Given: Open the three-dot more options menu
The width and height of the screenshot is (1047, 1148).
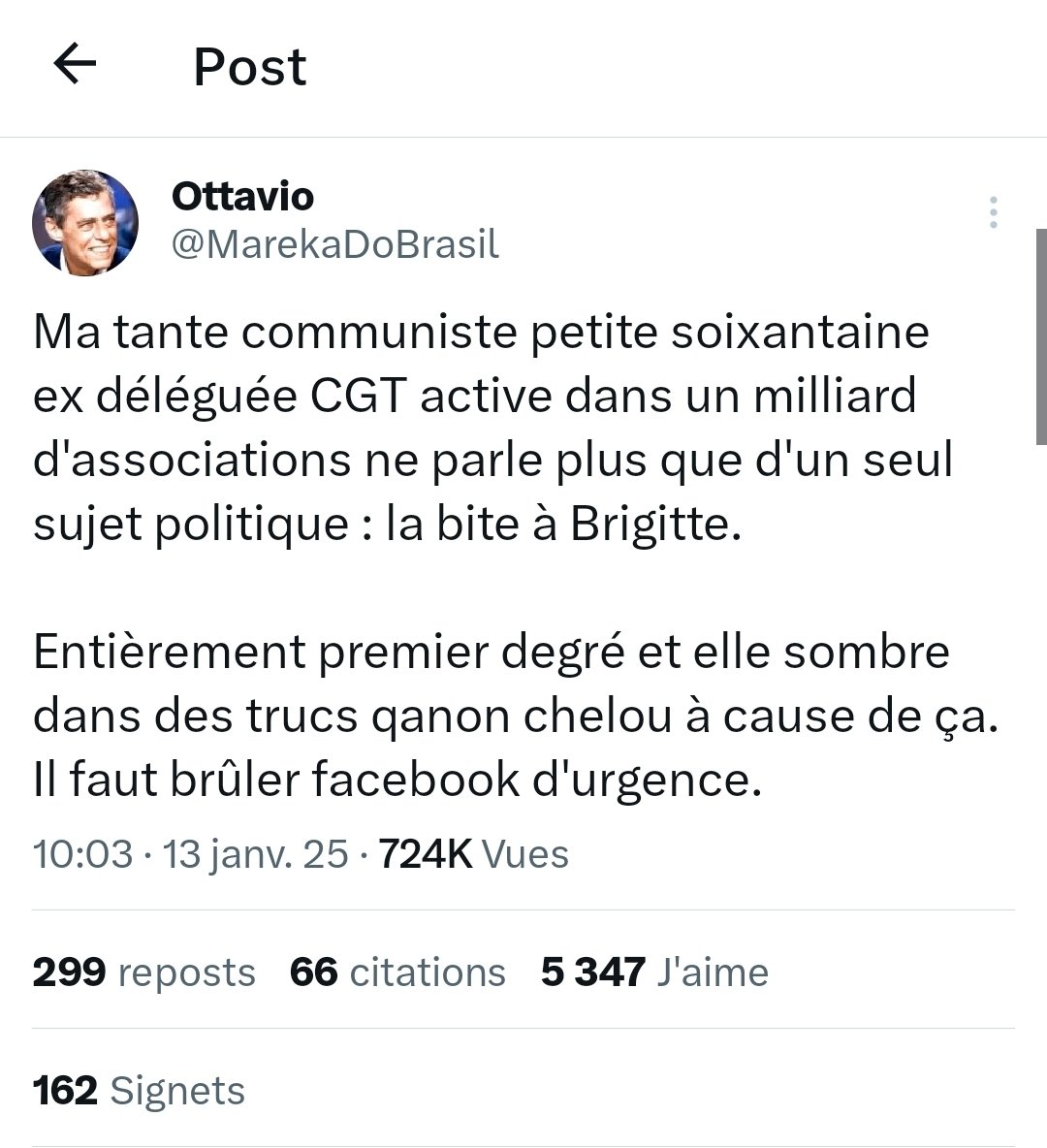Looking at the screenshot, I should pos(993,212).
